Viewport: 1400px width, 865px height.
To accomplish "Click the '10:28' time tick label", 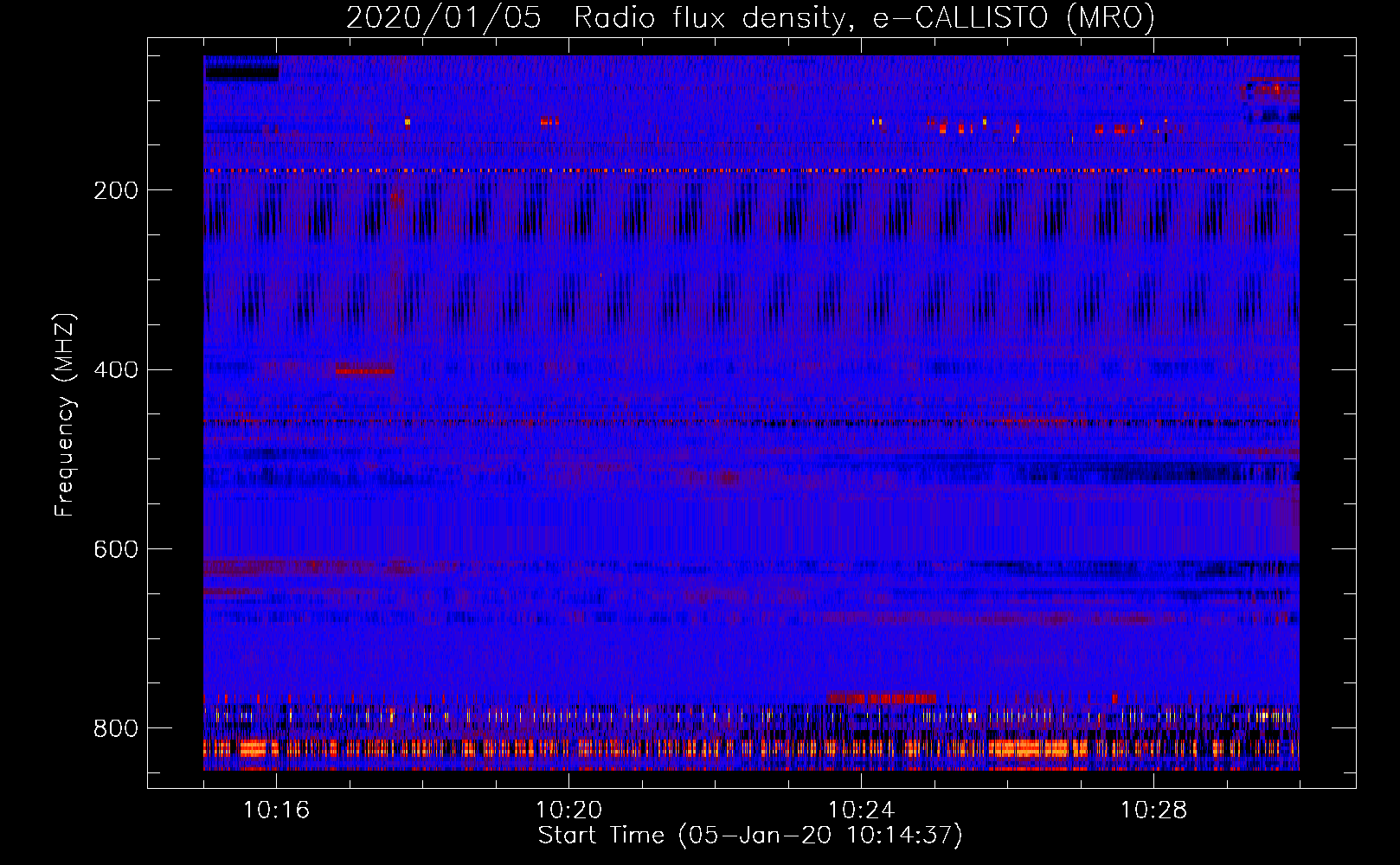I will 1153,811.
